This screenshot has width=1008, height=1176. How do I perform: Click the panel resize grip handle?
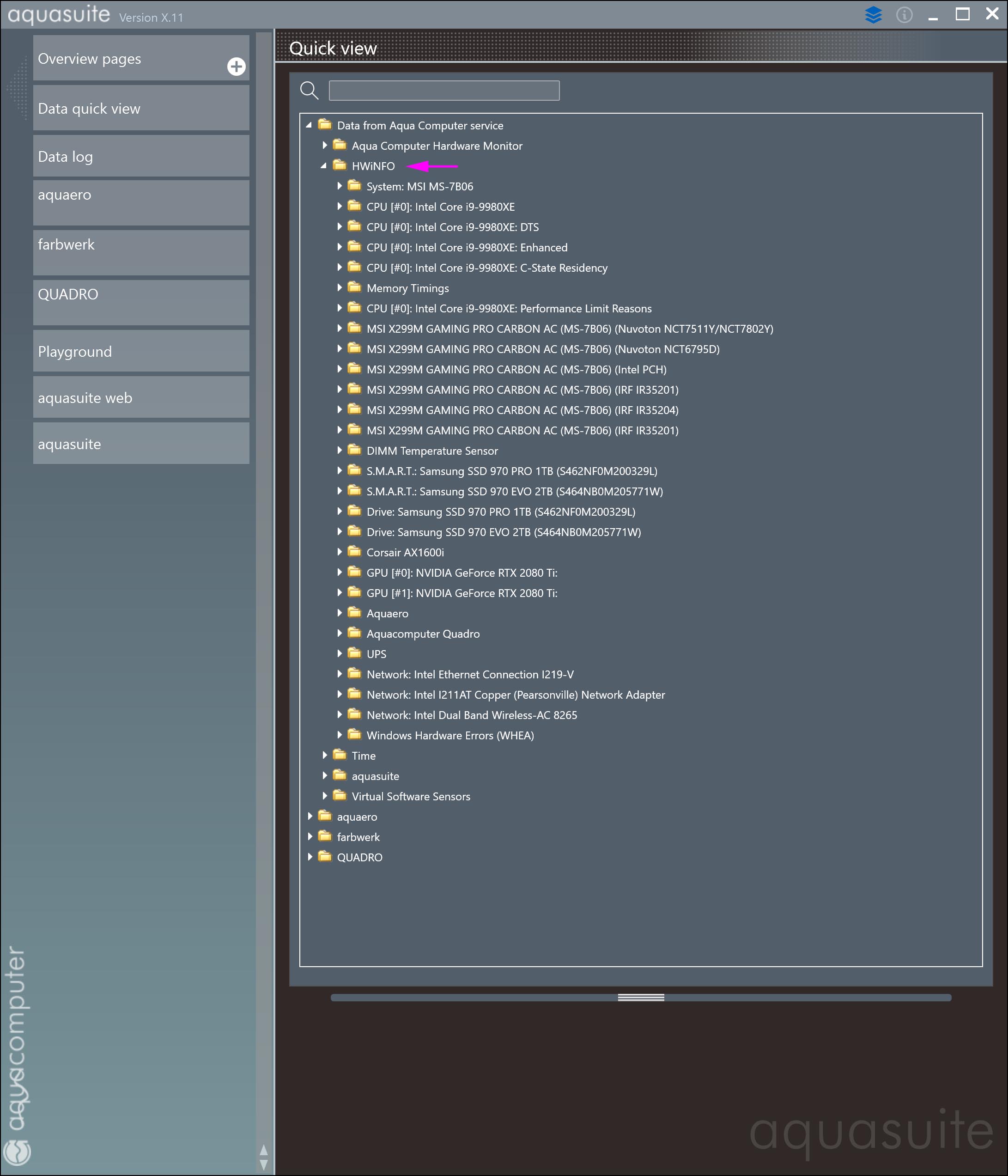coord(641,998)
